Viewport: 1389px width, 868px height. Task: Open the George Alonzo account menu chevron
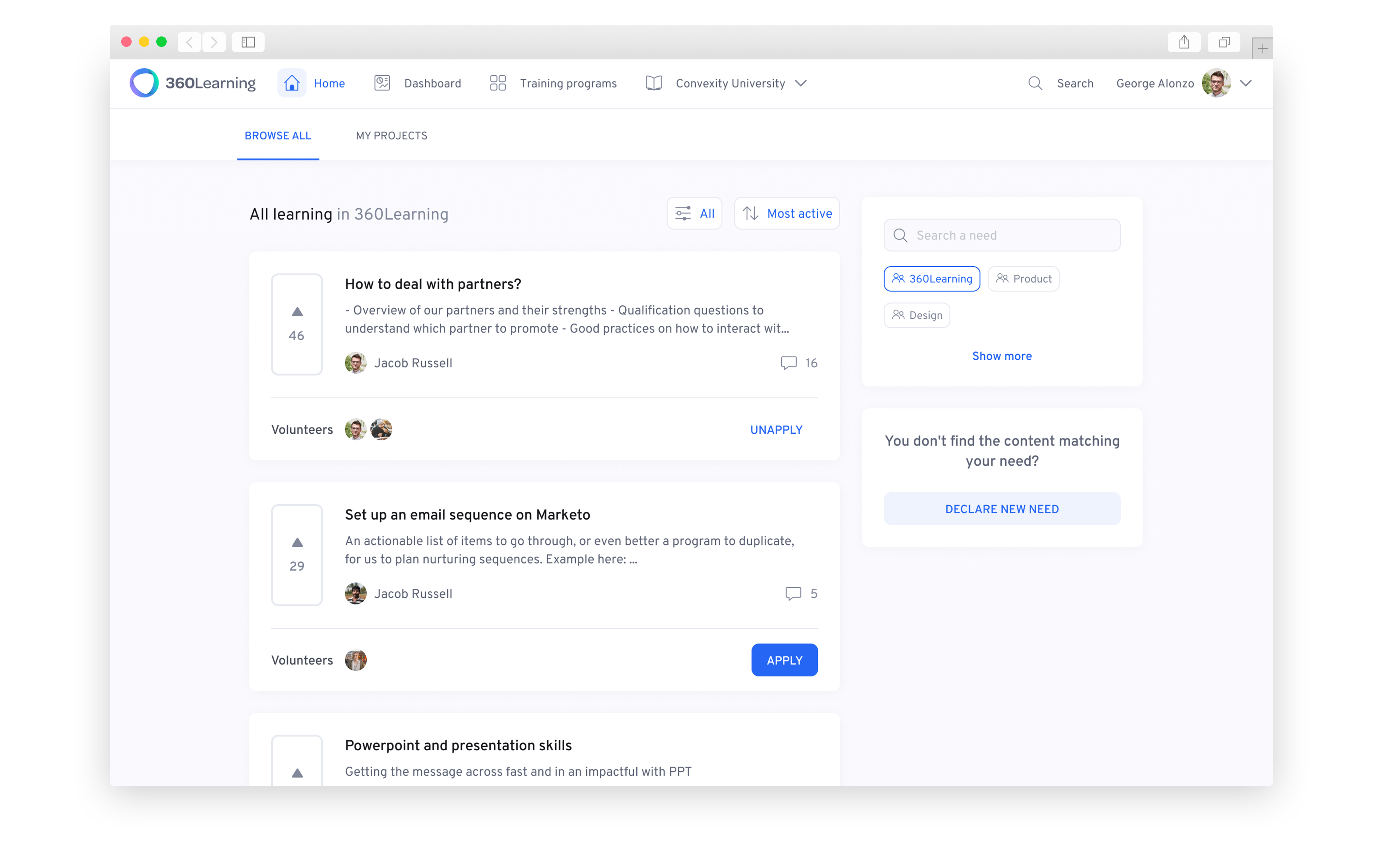pyautogui.click(x=1246, y=83)
